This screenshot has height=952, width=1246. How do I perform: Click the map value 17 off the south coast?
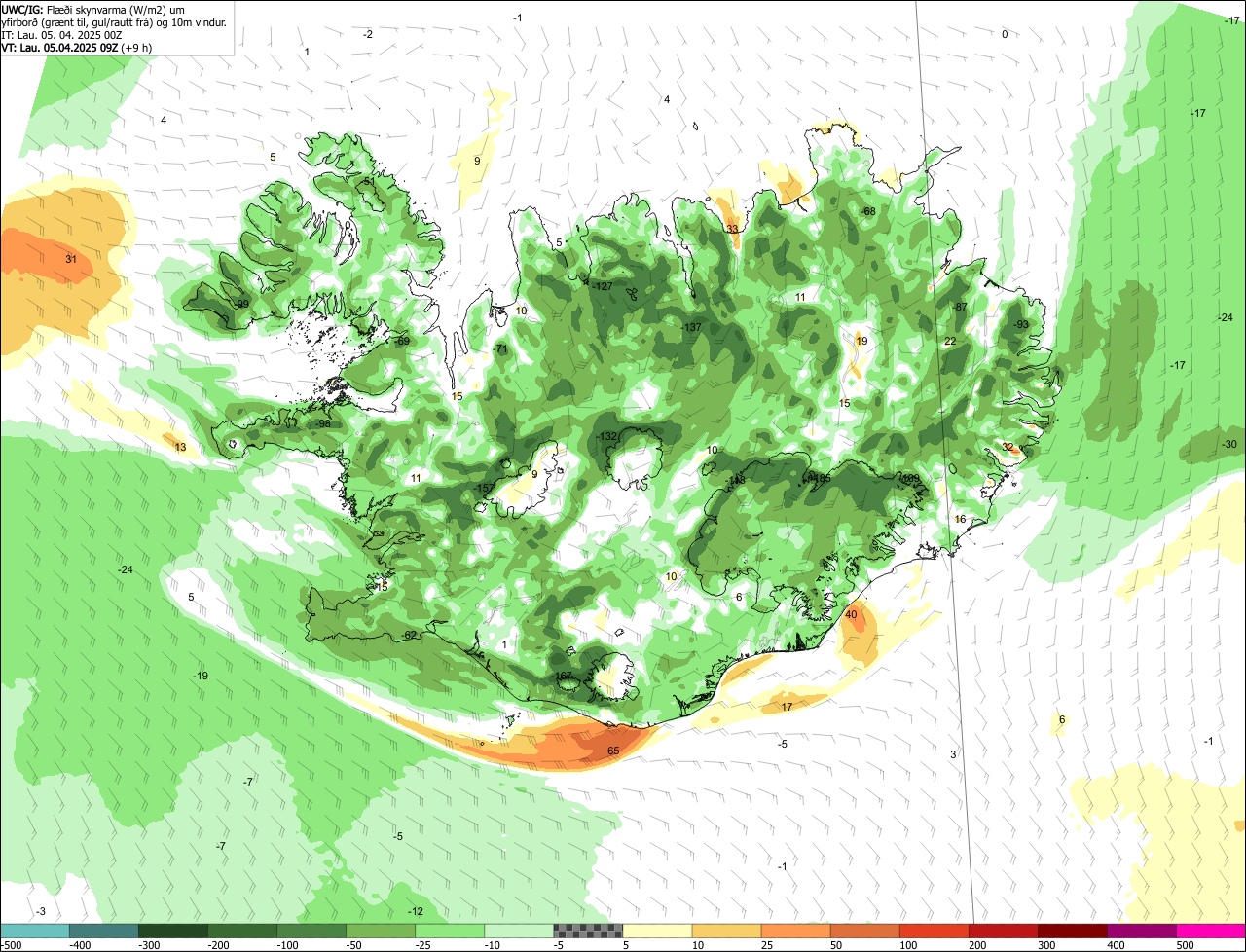[x=787, y=707]
